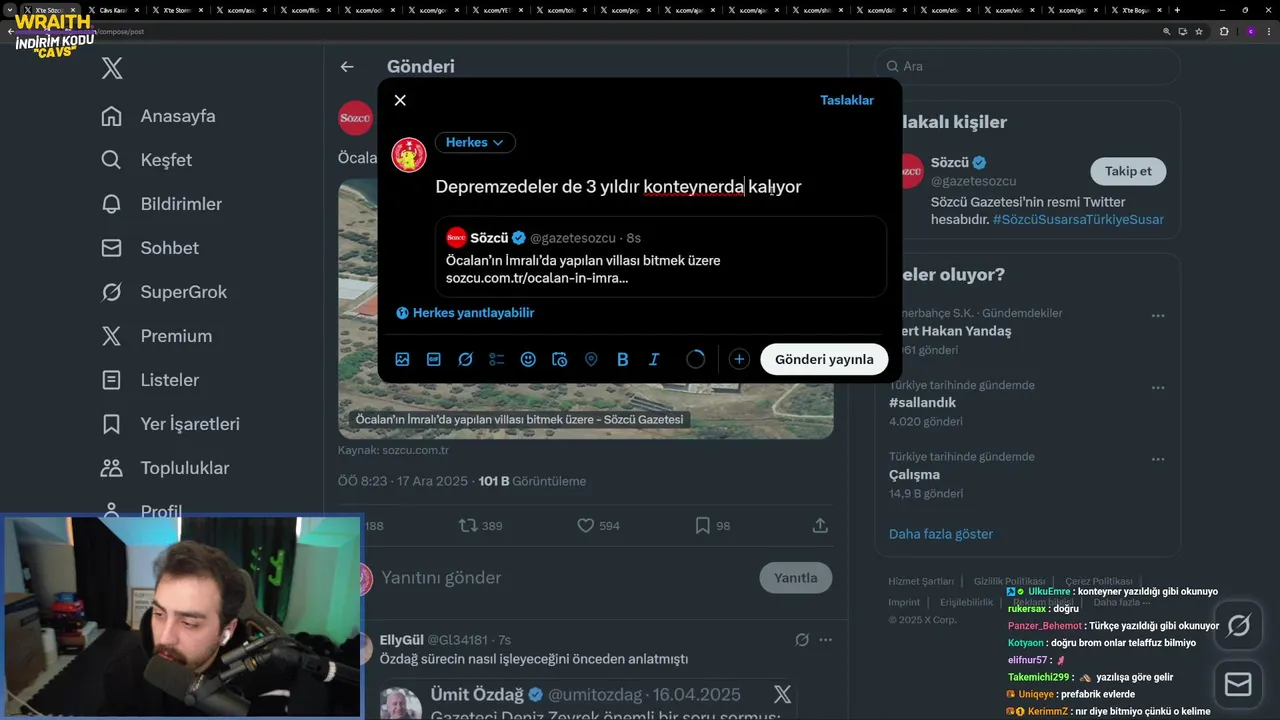Click the Grok enhance icon in composer
Image resolution: width=1280 pixels, height=720 pixels.
pyautogui.click(x=465, y=359)
